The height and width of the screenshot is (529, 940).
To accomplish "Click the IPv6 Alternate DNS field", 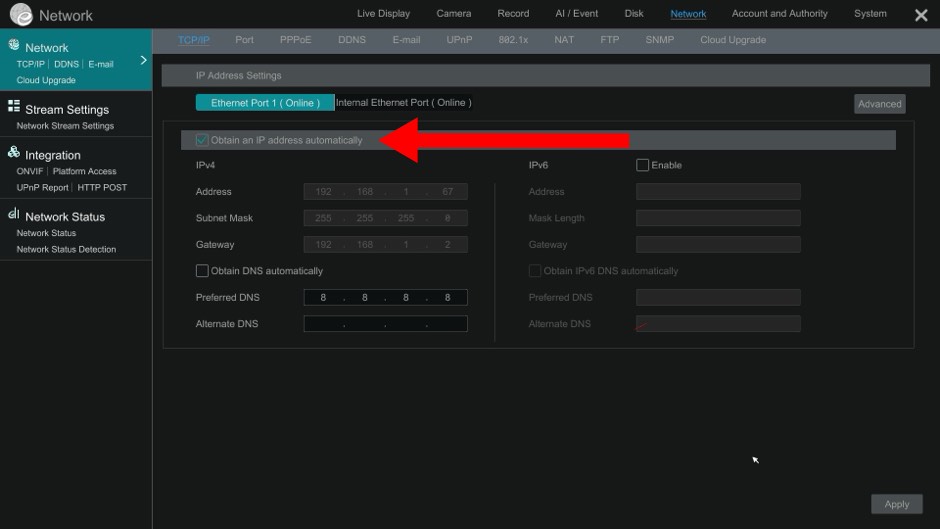I will pyautogui.click(x=718, y=323).
